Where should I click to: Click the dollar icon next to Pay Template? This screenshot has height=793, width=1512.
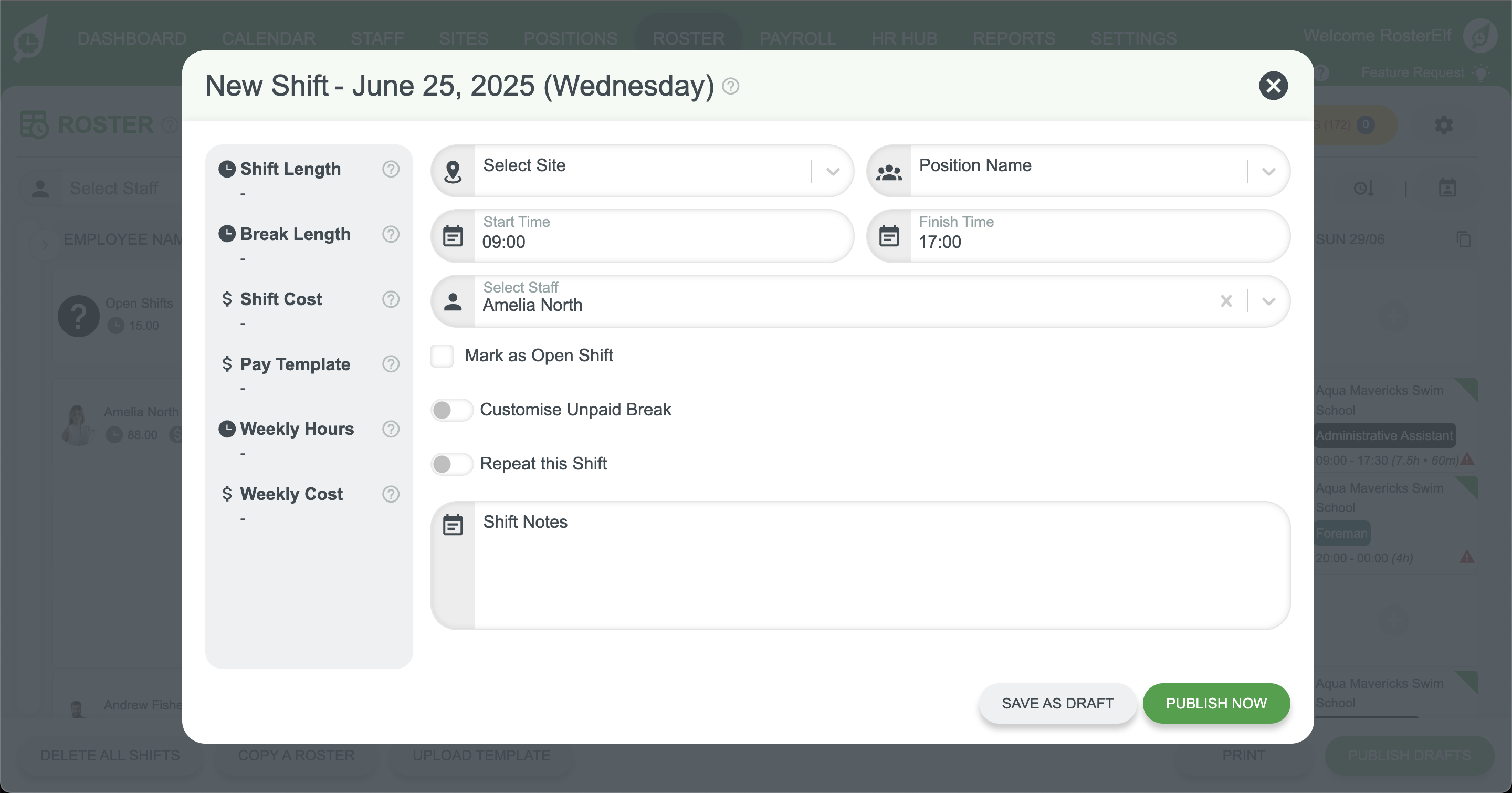[227, 364]
